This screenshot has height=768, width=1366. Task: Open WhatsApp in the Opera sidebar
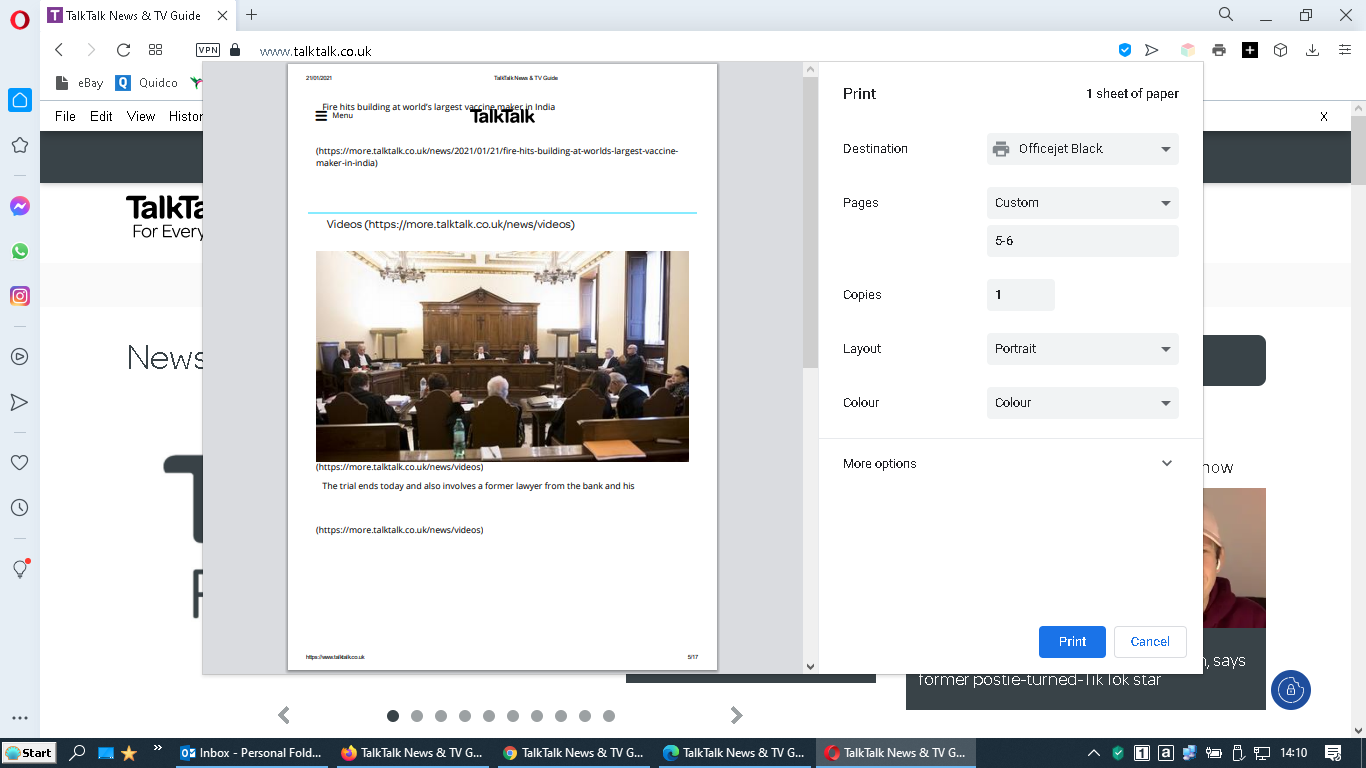click(20, 251)
